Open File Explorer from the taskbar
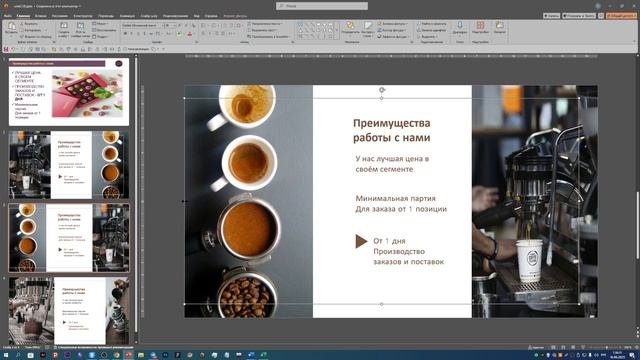This screenshot has height=360, width=640. (x=141, y=355)
